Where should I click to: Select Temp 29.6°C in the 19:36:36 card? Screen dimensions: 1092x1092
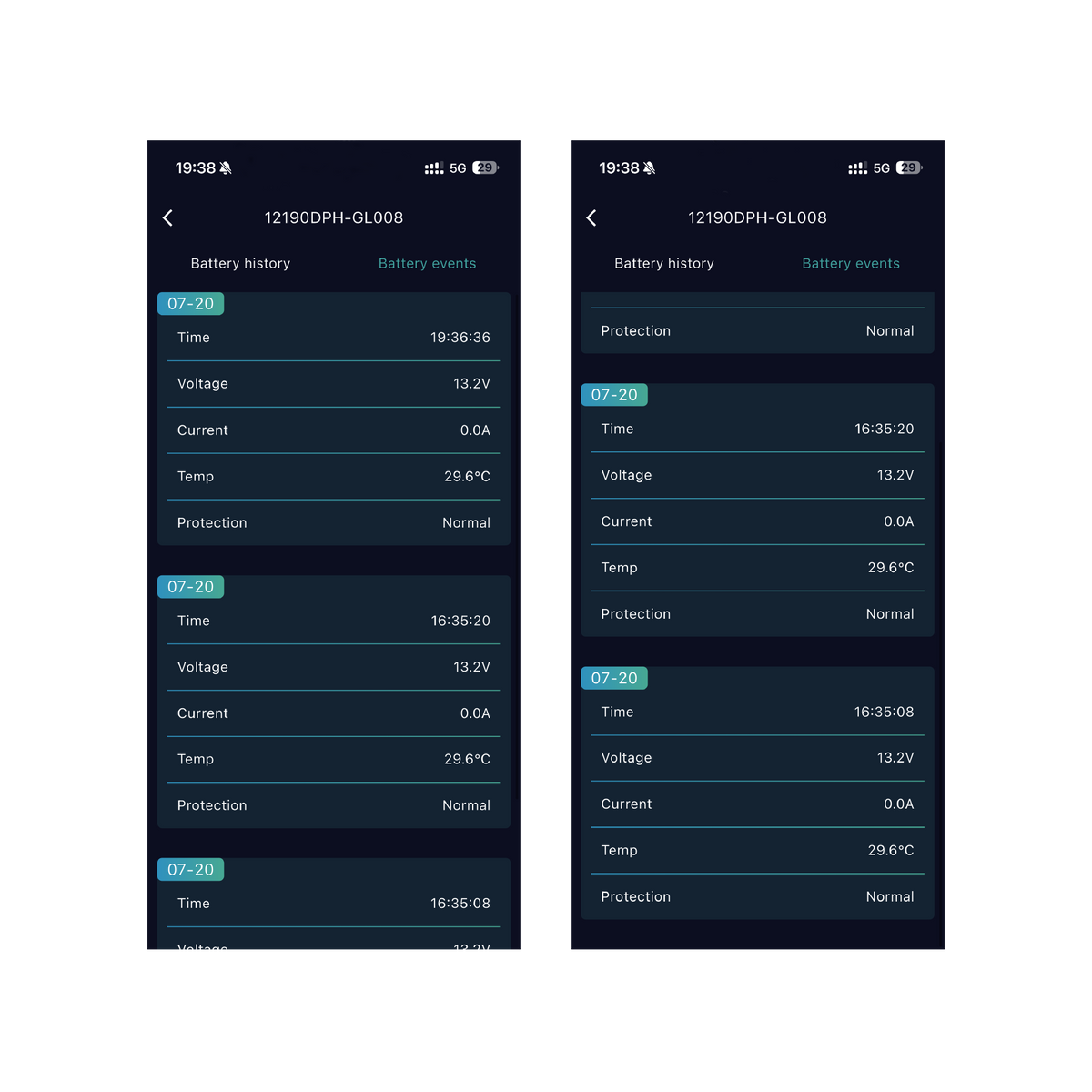(x=334, y=477)
